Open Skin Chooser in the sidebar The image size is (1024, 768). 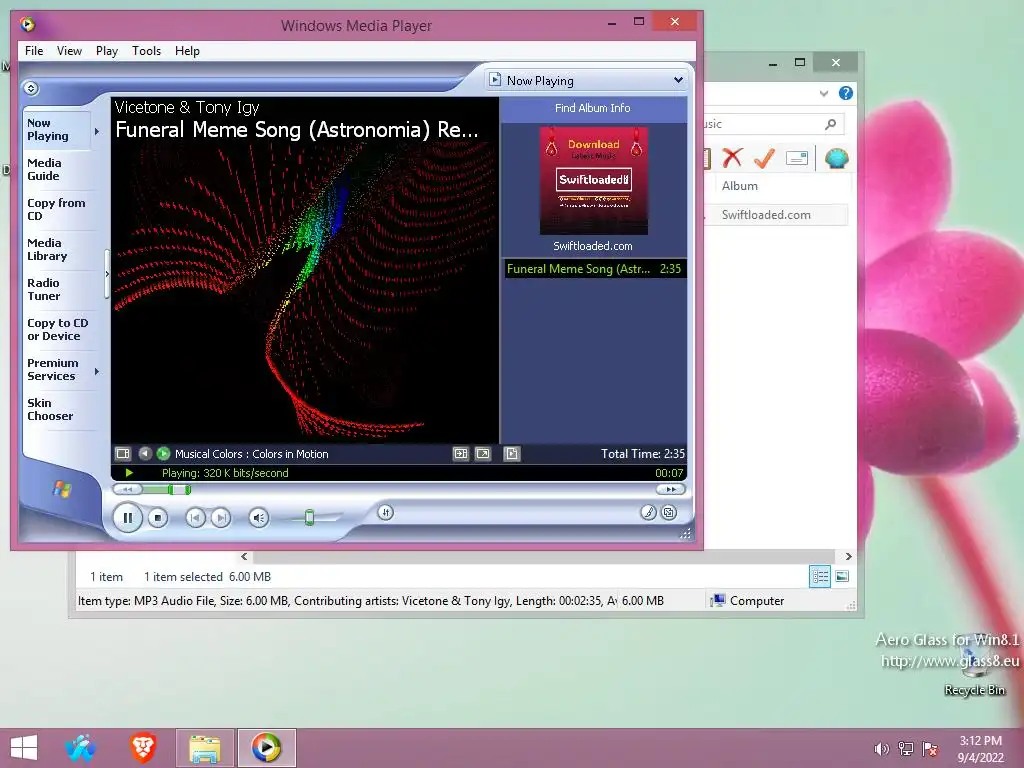(57, 409)
